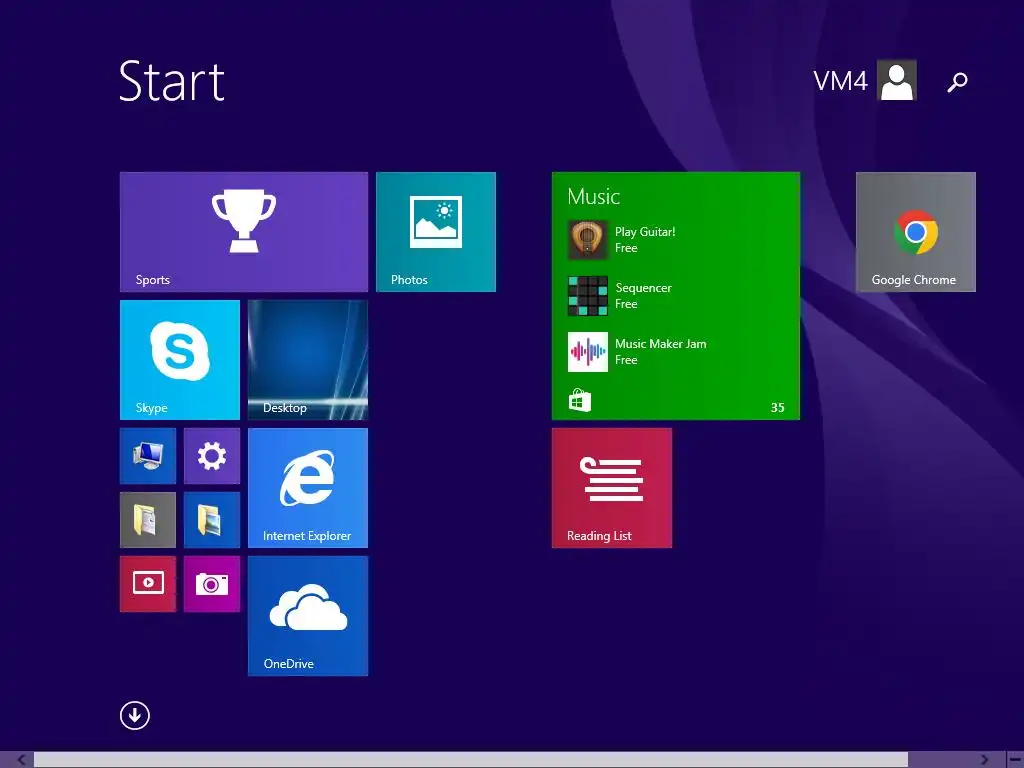Click the search magnifier icon
This screenshot has height=768, width=1024.
tap(957, 82)
